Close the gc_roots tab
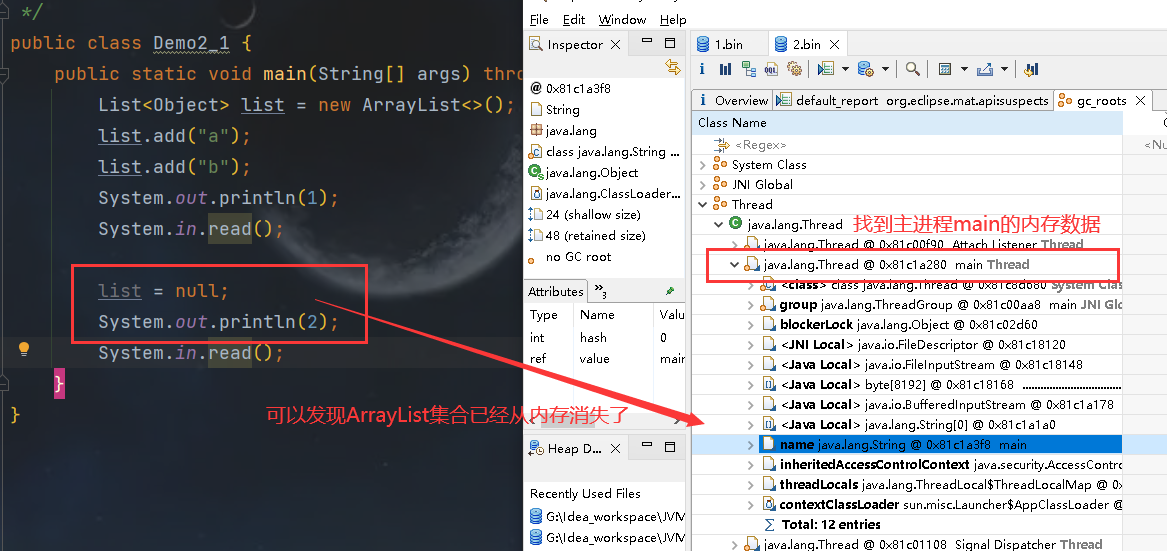Viewport: 1167px width, 551px height. point(1139,101)
